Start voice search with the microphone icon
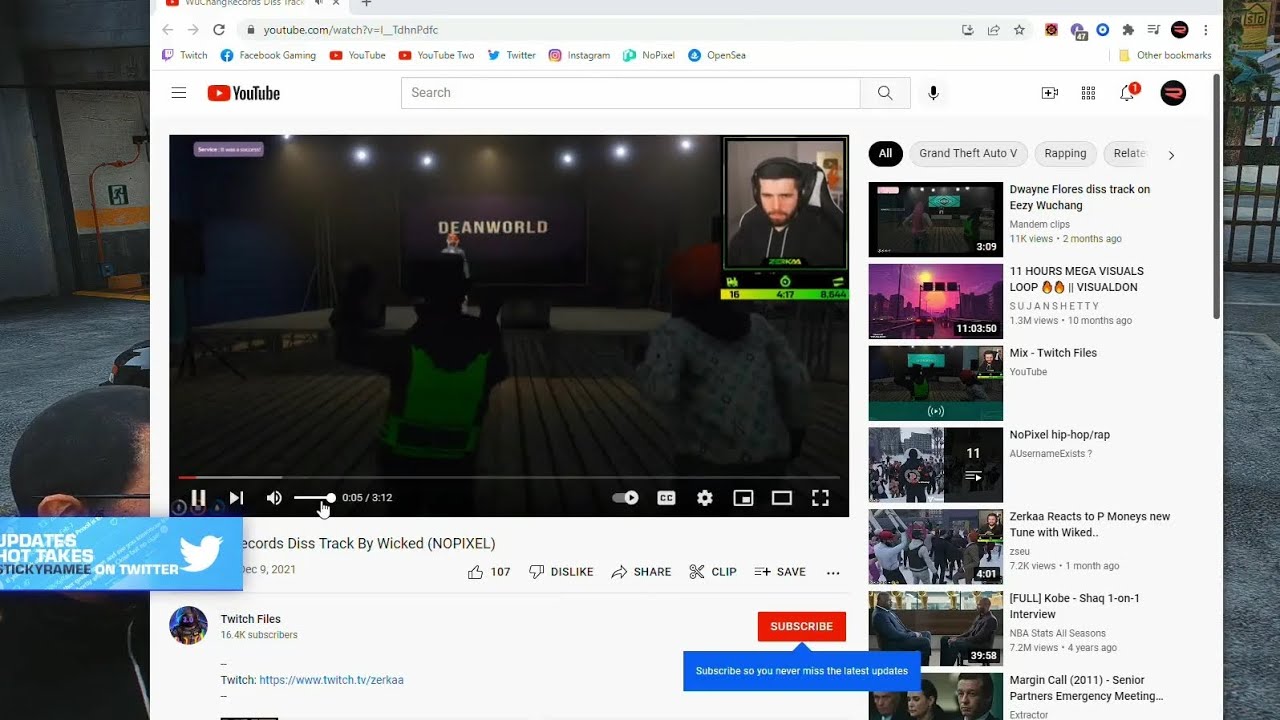 pyautogui.click(x=933, y=93)
